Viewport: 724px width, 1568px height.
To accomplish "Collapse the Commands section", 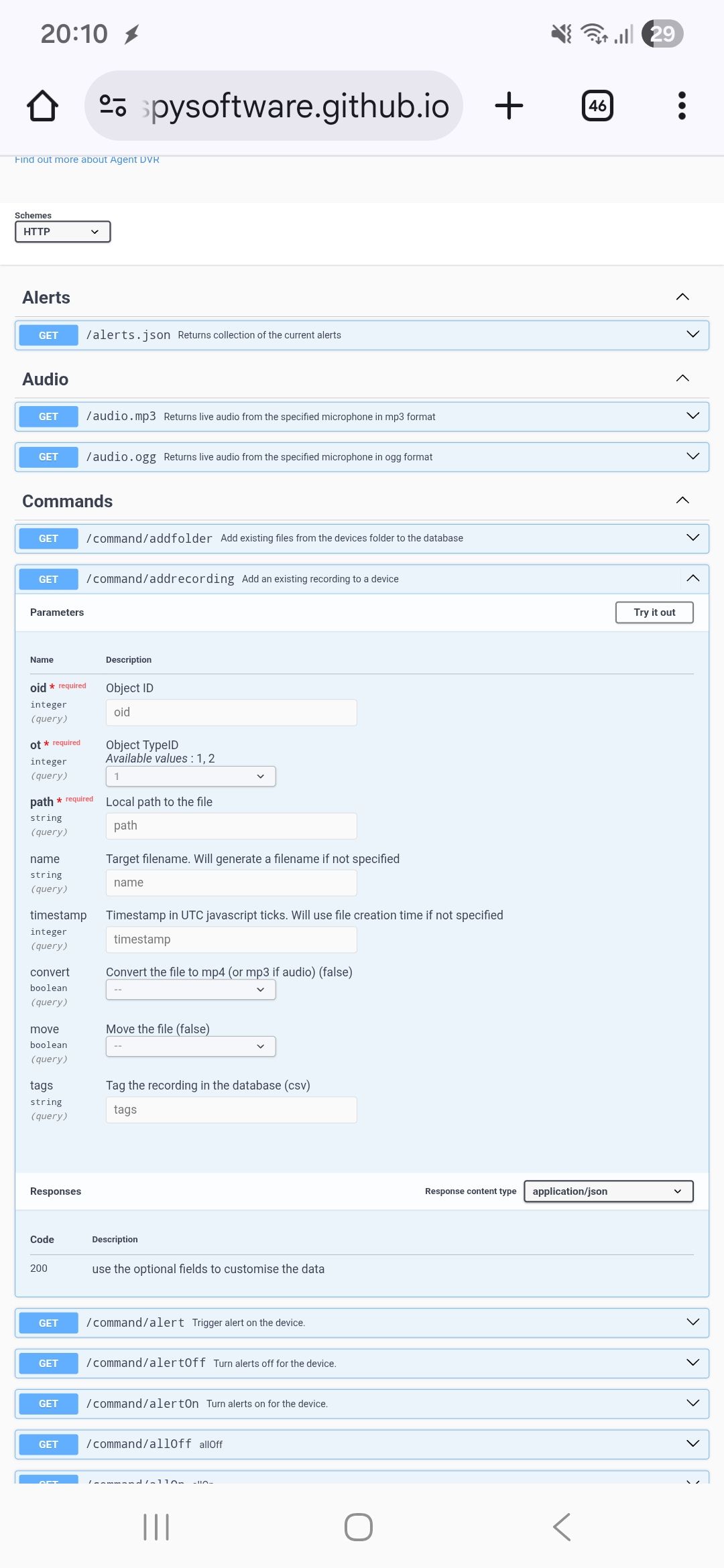I will pos(682,501).
